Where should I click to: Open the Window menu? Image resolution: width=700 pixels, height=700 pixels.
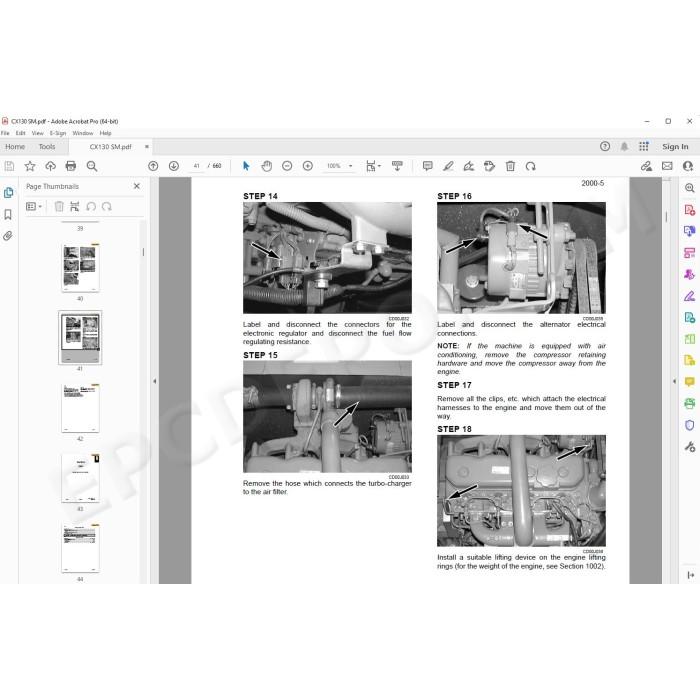click(83, 133)
